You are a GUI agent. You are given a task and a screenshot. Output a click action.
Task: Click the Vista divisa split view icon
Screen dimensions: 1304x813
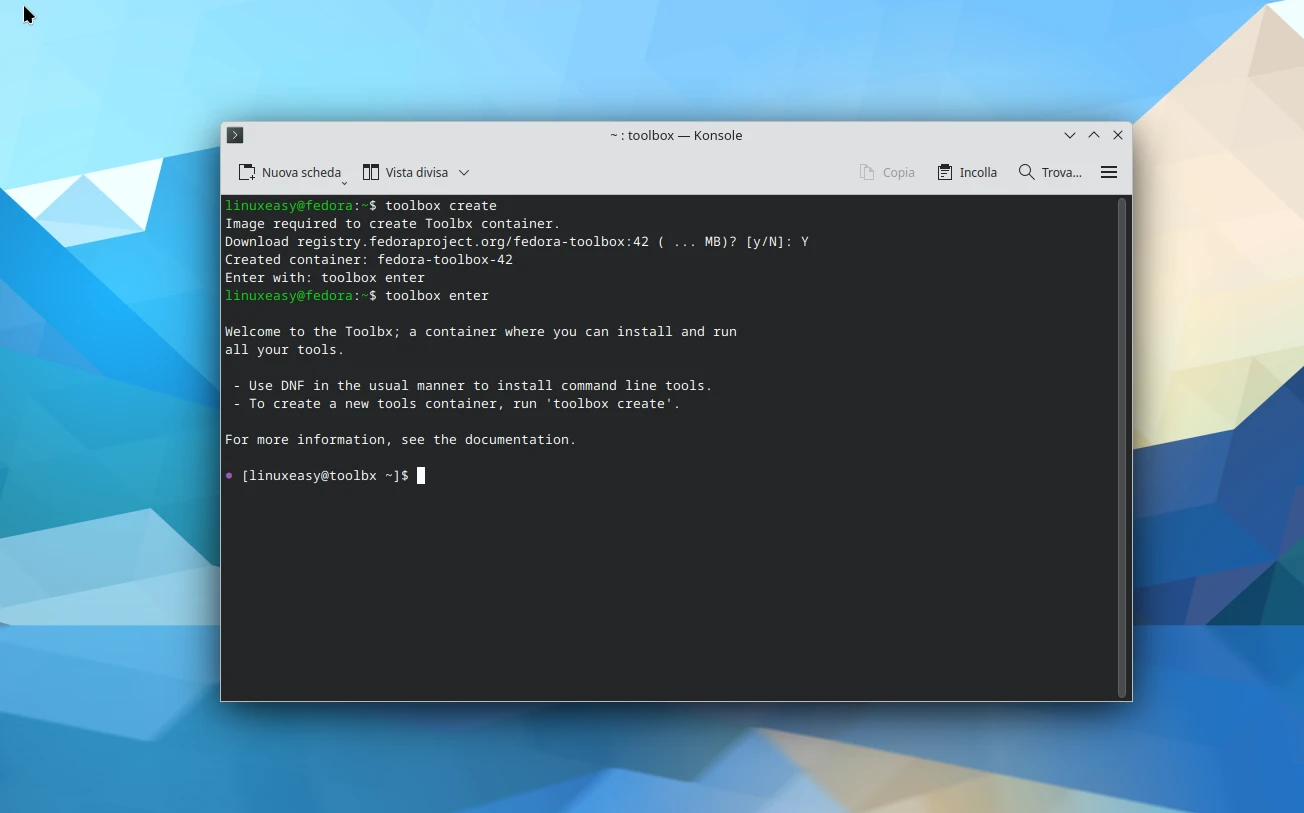[371, 172]
